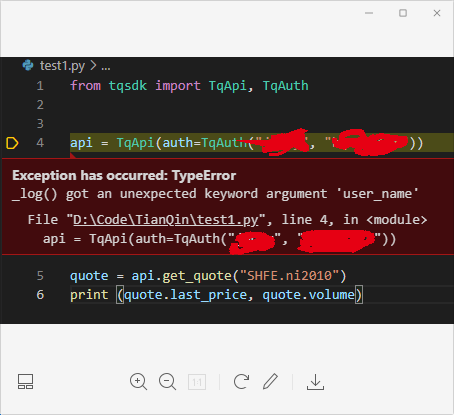Expand the breadcrumb ellipsis after test1.py
Image resolution: width=454 pixels, height=415 pixels.
tap(106, 68)
